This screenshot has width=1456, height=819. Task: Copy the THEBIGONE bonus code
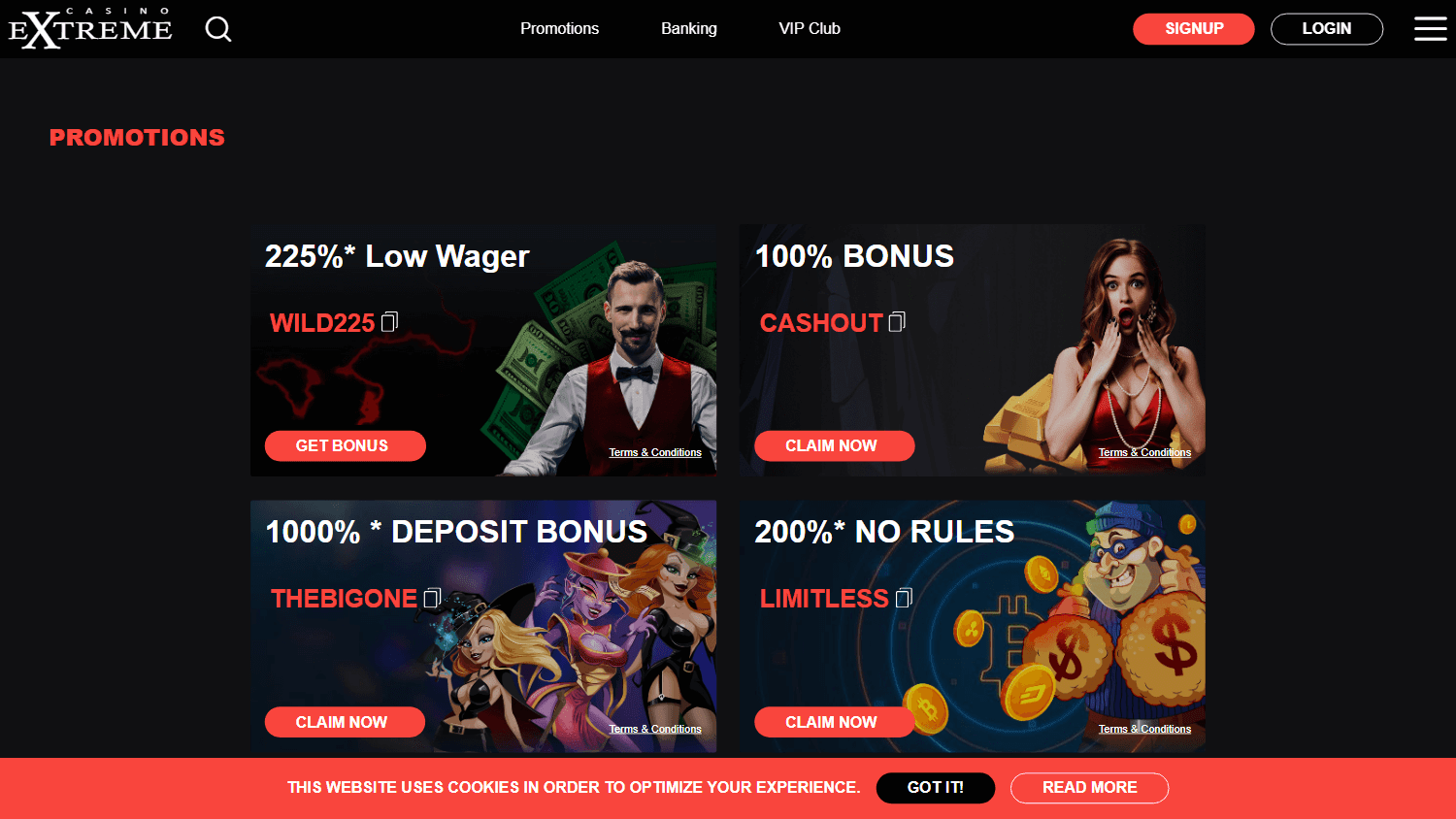(x=432, y=598)
